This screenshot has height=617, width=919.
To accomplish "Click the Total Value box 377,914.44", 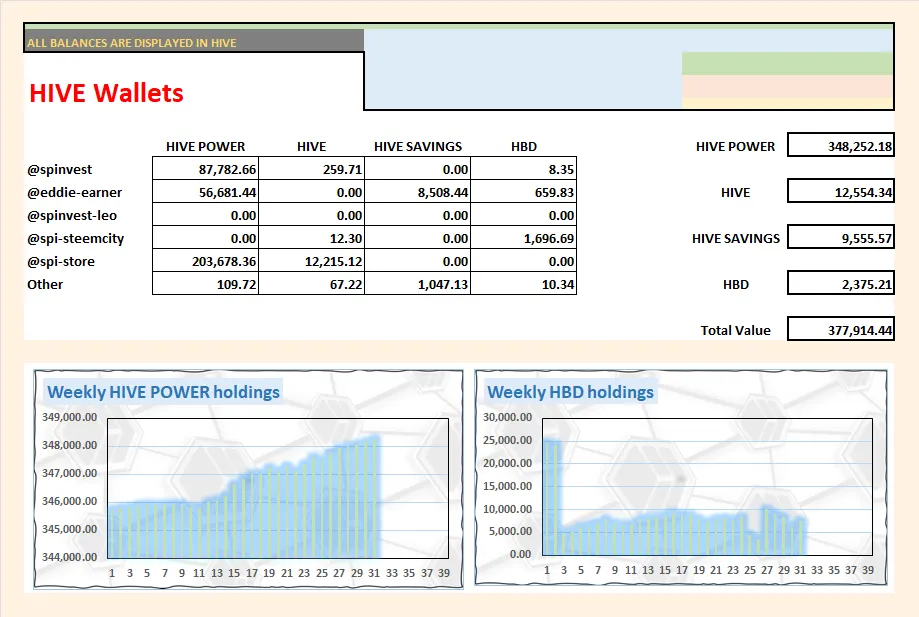I will click(x=841, y=329).
